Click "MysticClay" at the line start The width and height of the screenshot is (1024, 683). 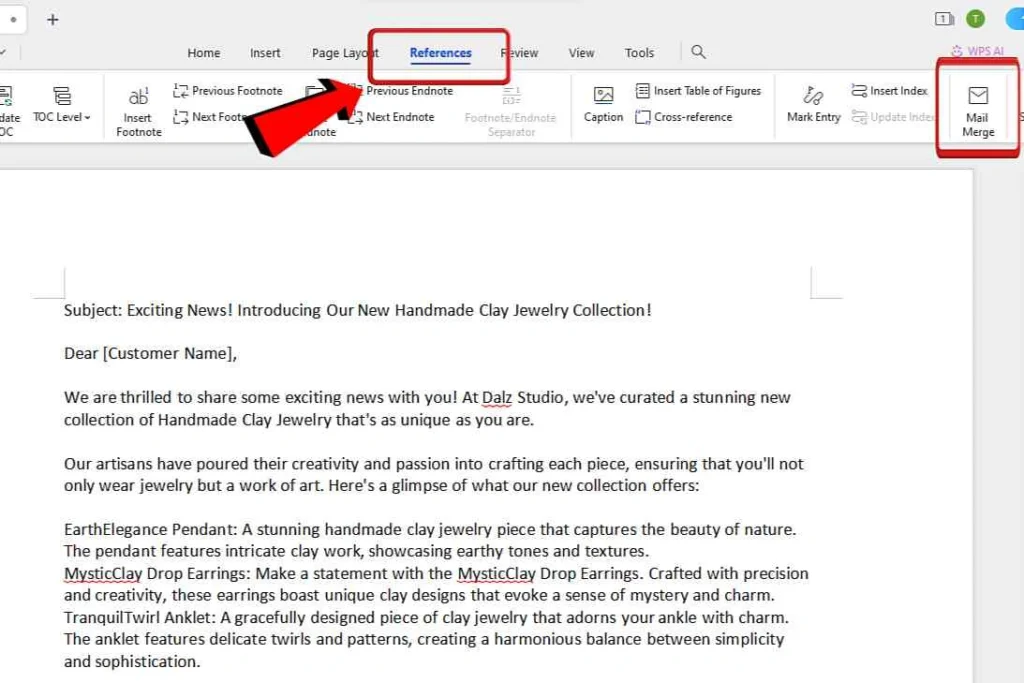click(103, 573)
